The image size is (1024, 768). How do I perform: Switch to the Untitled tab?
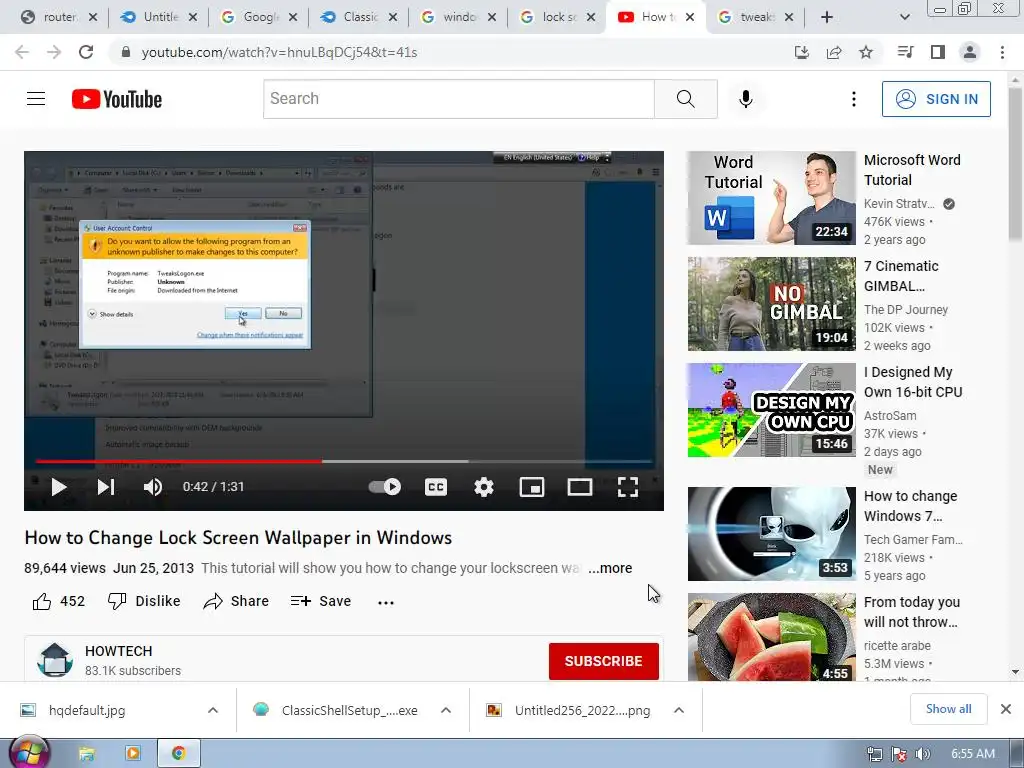point(158,17)
